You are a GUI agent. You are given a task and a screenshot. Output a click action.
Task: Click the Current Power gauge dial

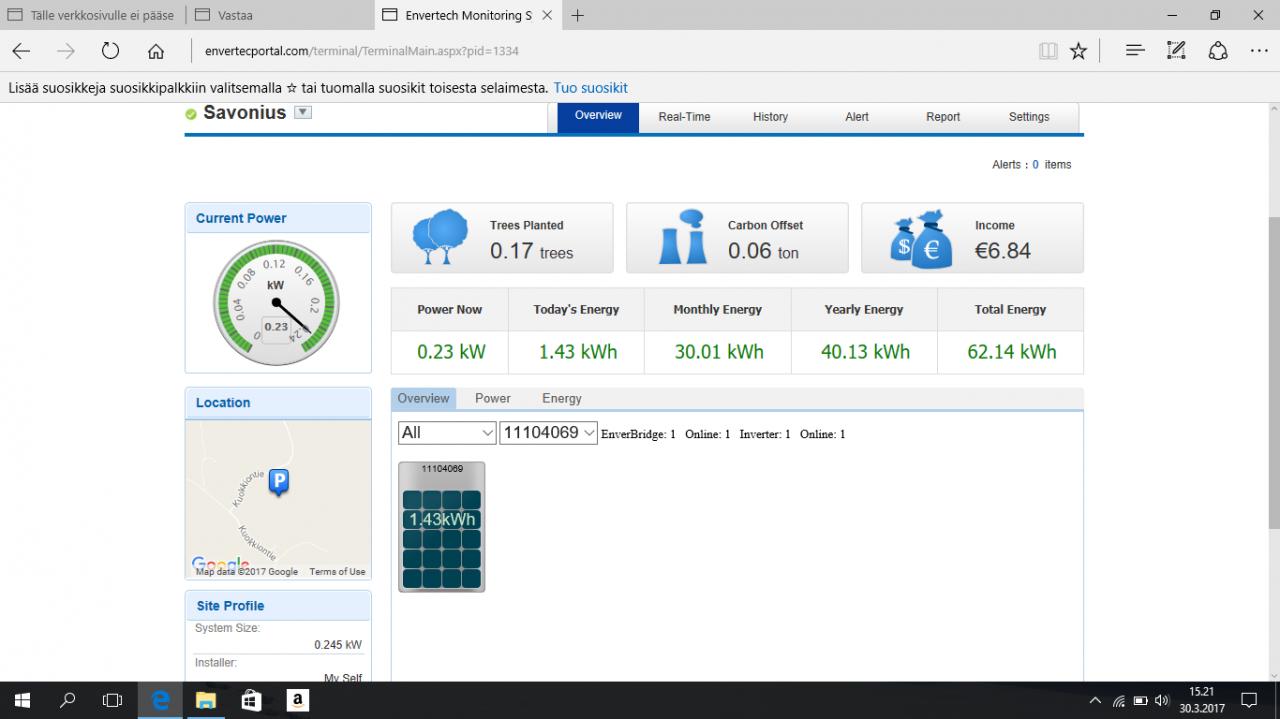(276, 302)
